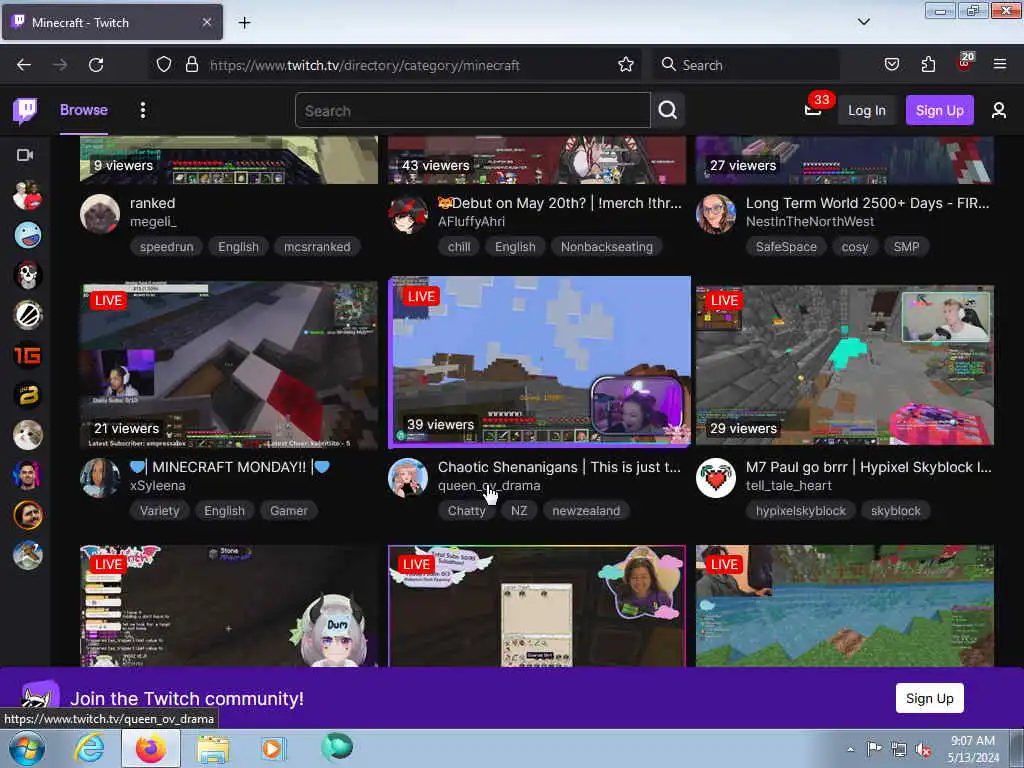Open Windows Media Player on taskbar
The image size is (1024, 768).
coord(273,748)
